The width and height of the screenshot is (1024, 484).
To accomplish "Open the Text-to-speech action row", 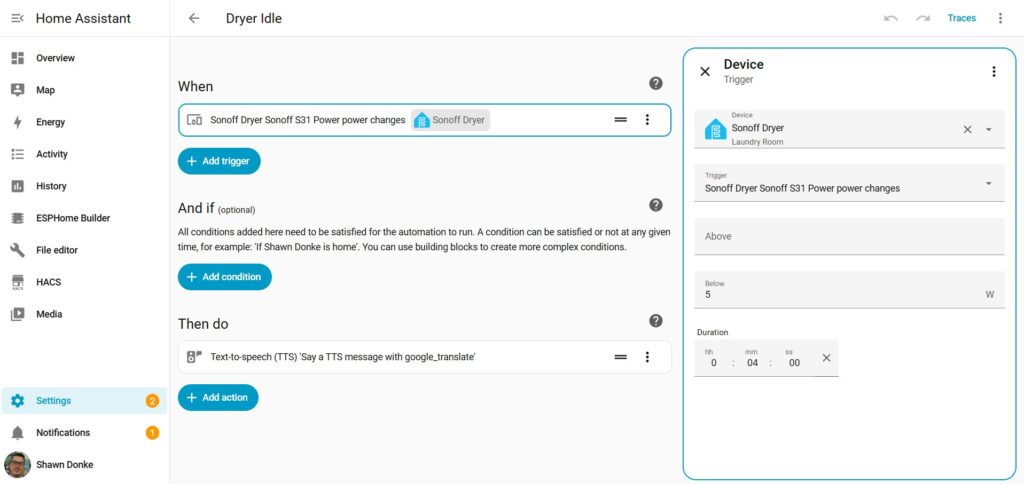I will point(424,357).
